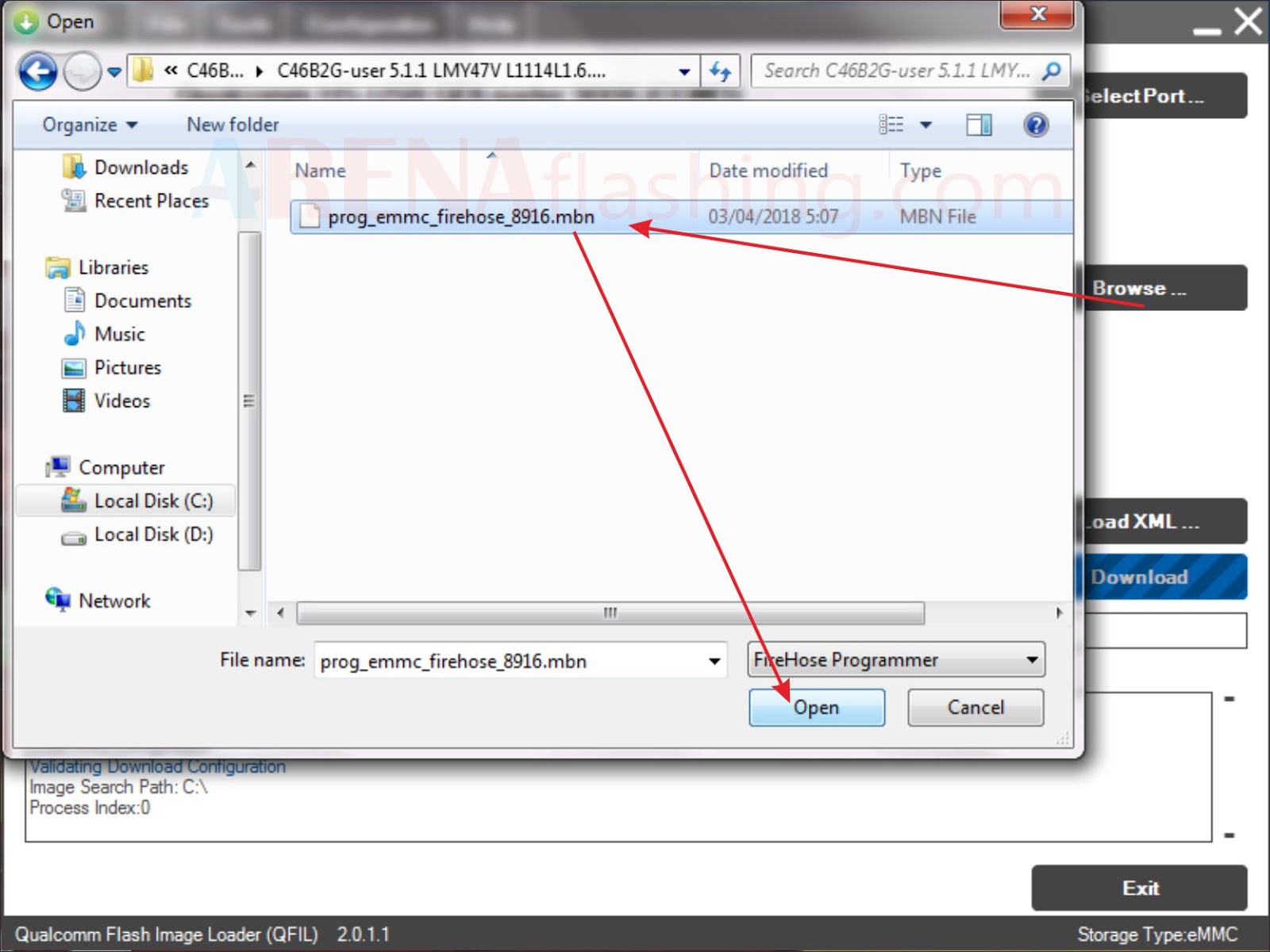Screen dimensions: 1270x952
Task: Click the breadcrumb separator arrow after C46B...
Action: 260,71
